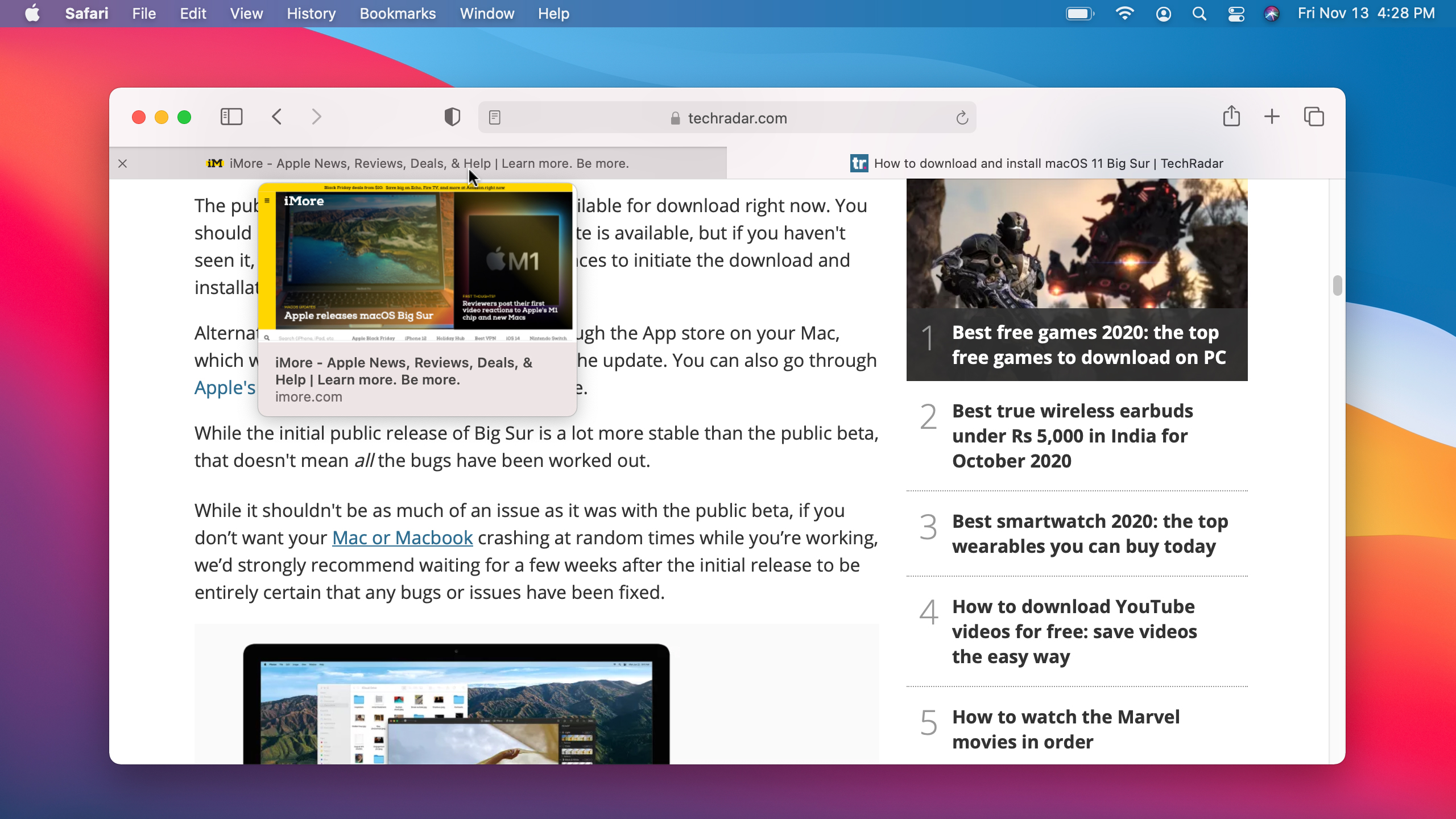Reload the techradar.com page
The height and width of the screenshot is (819, 1456).
pos(962,118)
